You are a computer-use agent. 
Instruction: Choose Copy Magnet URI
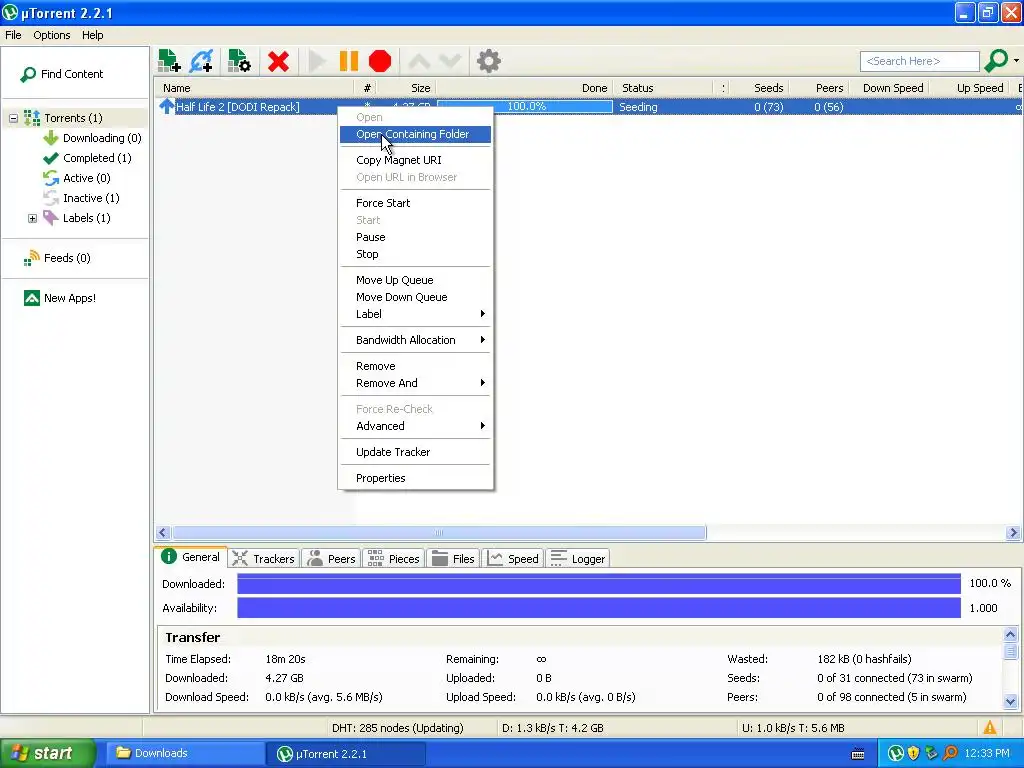point(415,160)
